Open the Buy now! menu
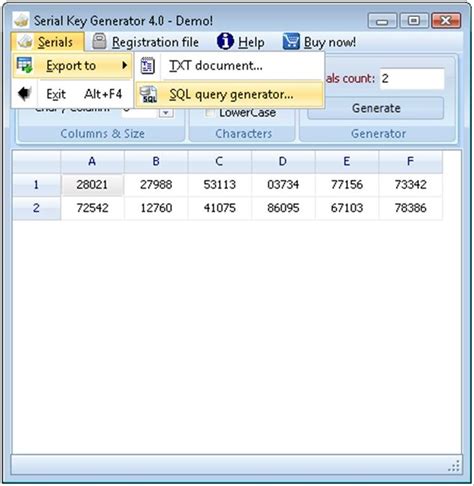The image size is (474, 486). click(319, 42)
